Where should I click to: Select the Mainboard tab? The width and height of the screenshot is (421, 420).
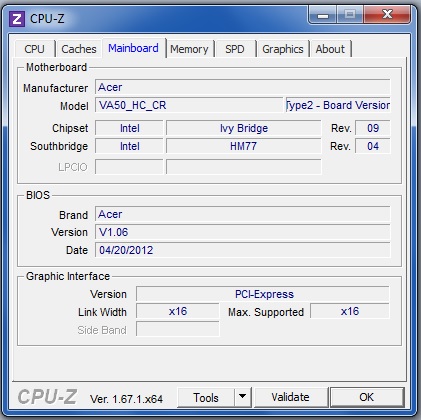(x=133, y=48)
